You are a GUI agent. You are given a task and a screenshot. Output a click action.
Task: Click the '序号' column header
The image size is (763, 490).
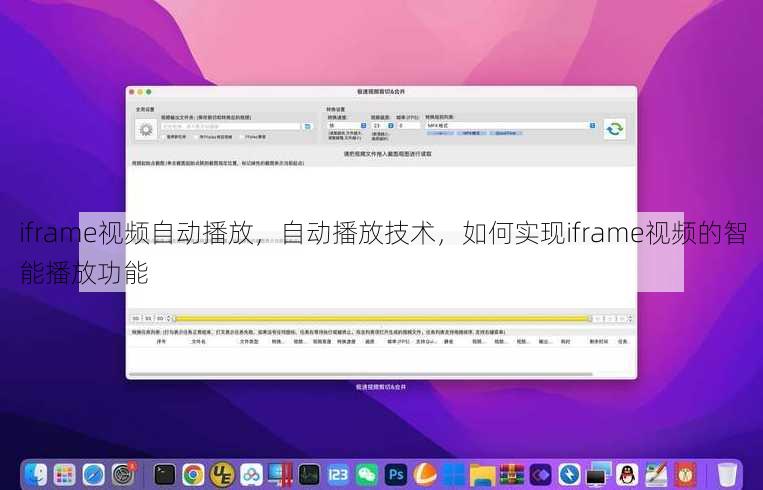click(162, 342)
